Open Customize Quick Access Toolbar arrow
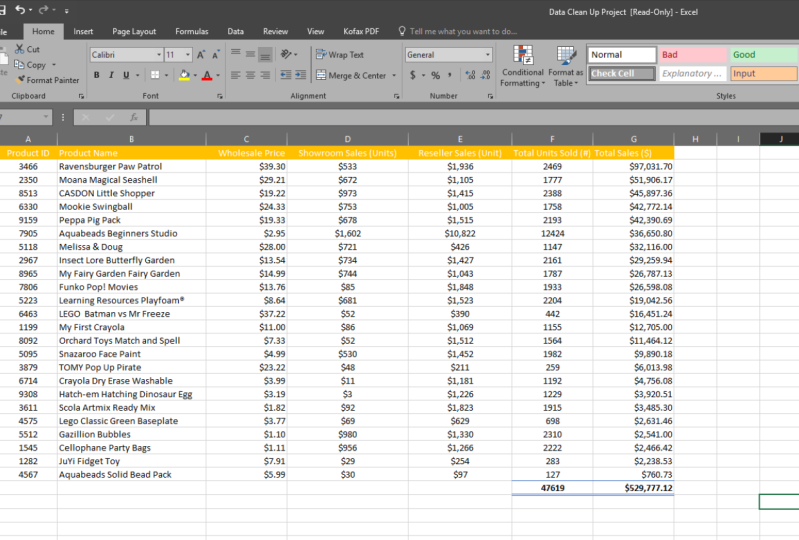Screen dimensions: 799x540 (x=67, y=10)
